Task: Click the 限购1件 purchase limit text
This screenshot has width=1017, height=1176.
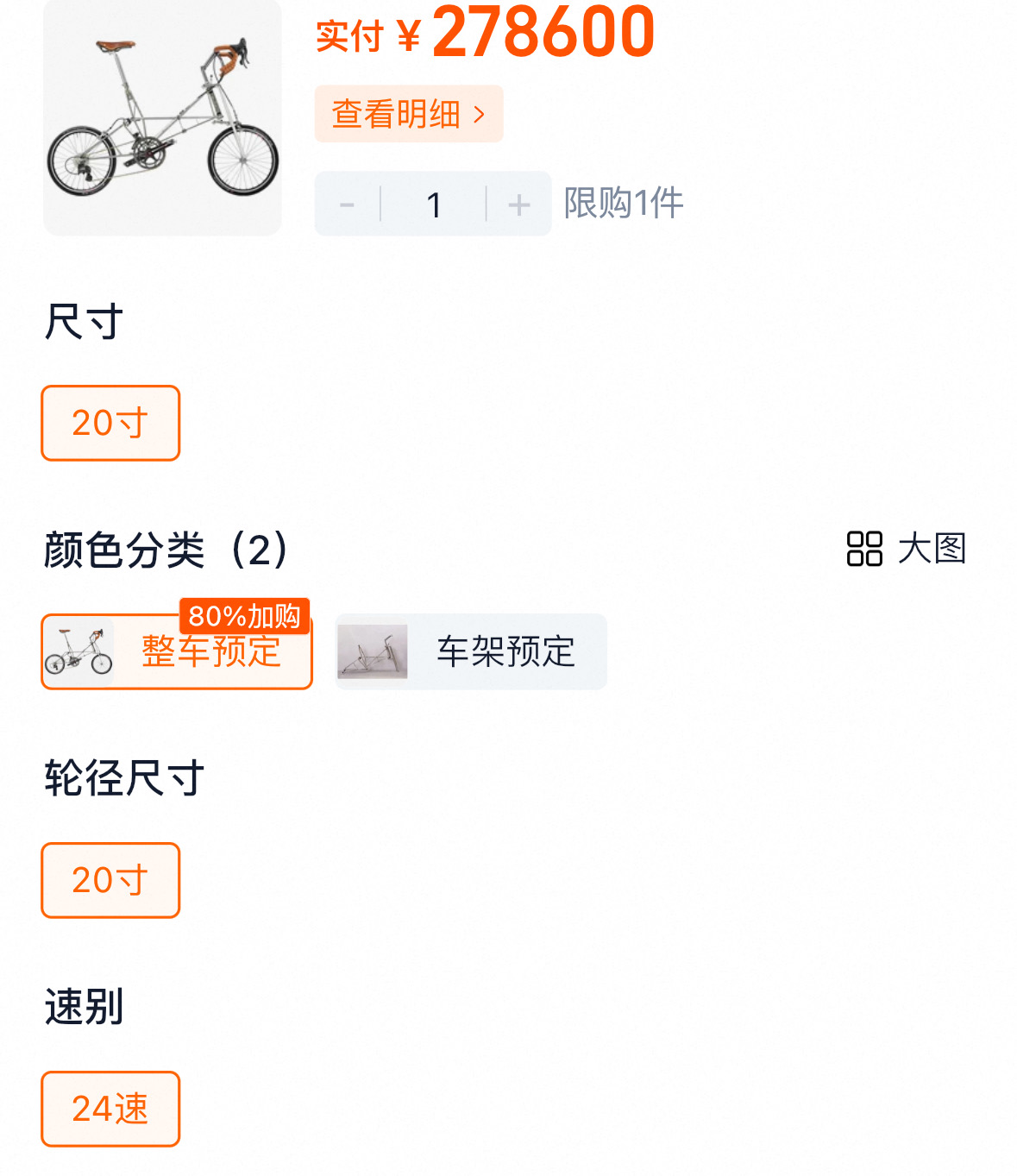Action: click(624, 204)
